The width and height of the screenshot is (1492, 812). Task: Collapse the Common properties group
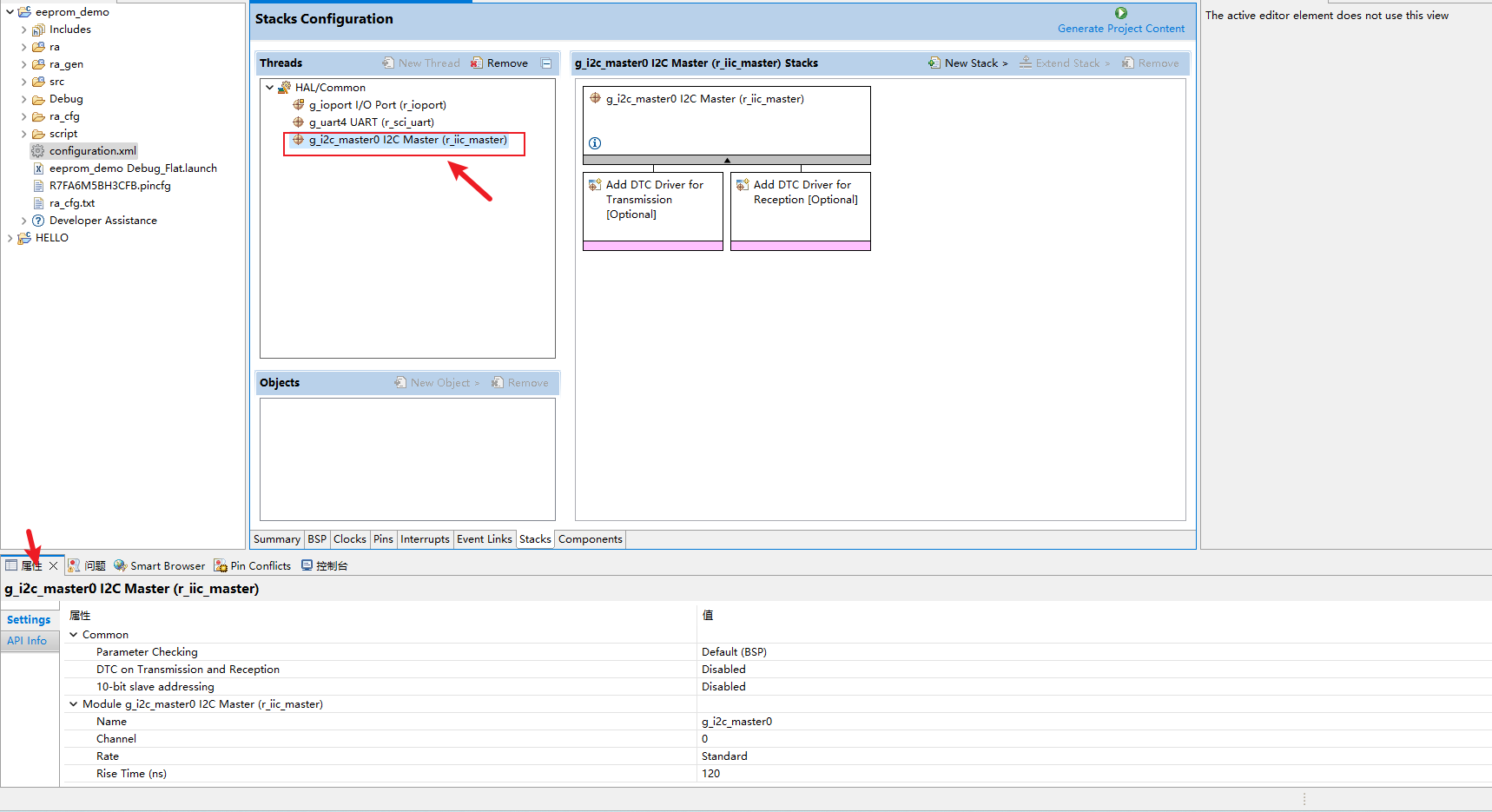pos(74,635)
